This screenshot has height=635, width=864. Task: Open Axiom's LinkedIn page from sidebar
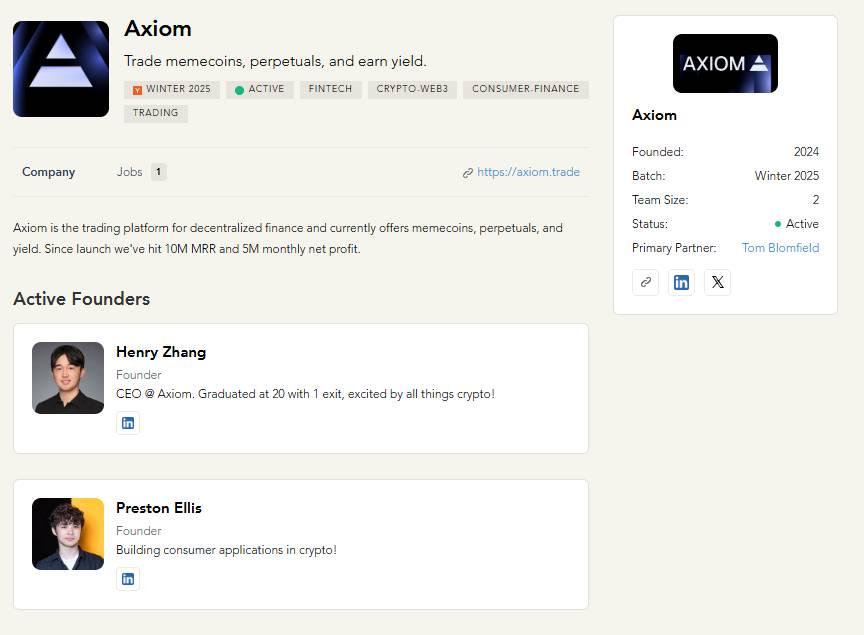click(x=681, y=282)
